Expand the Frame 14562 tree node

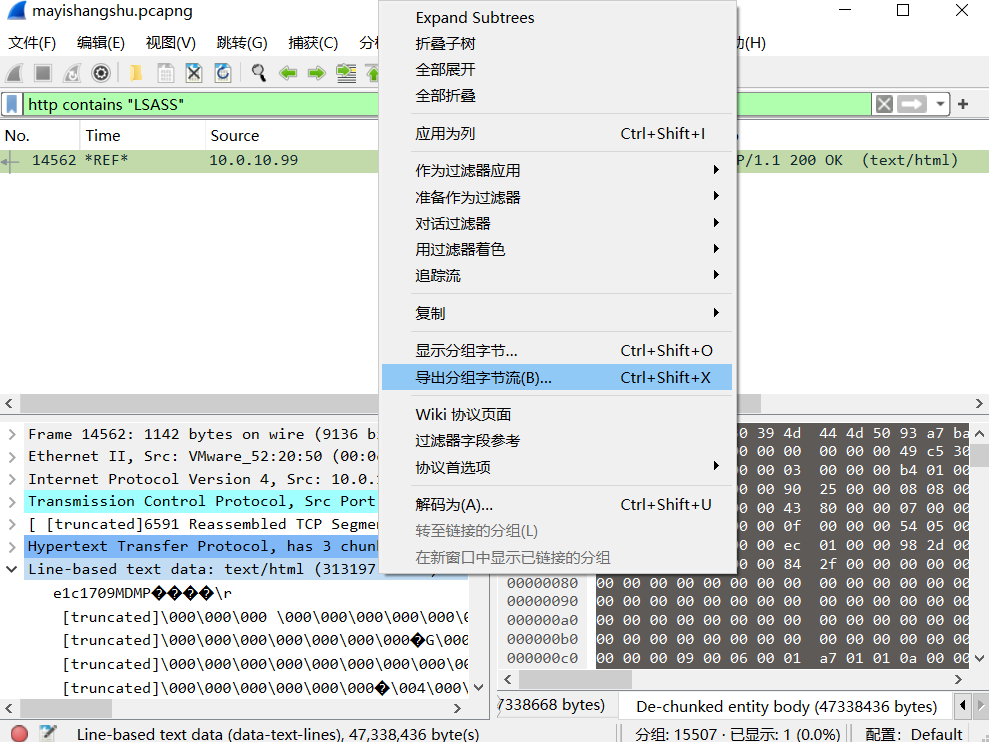[x=12, y=434]
